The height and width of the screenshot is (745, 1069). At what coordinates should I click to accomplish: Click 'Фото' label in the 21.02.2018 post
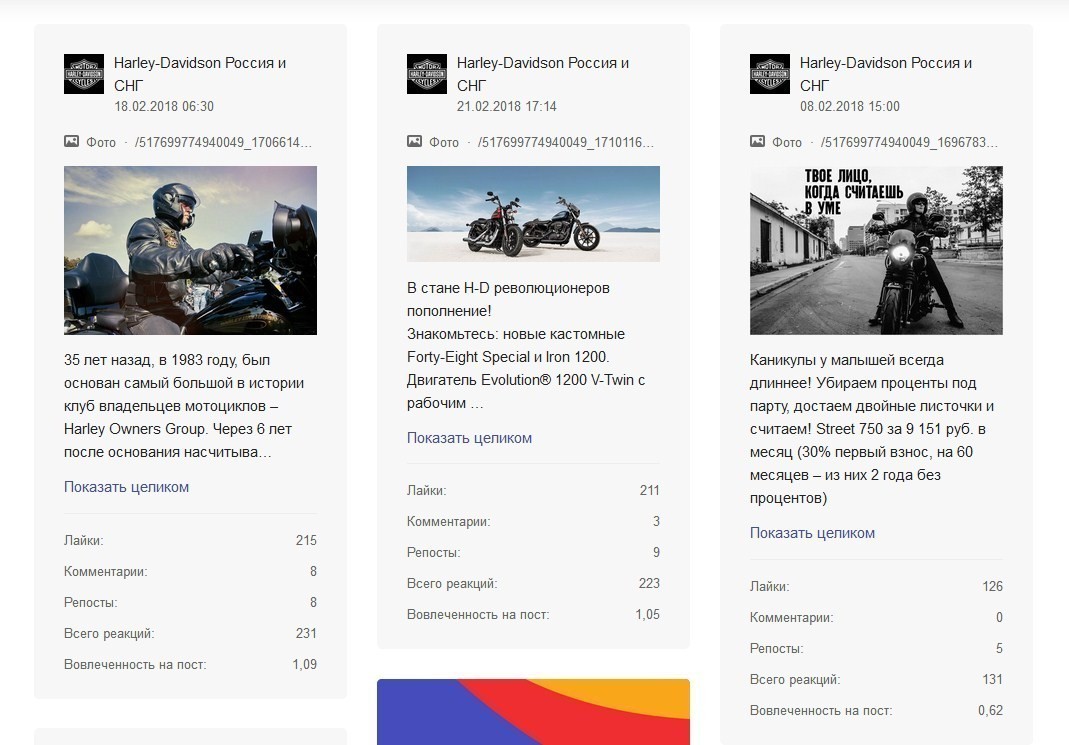(x=444, y=142)
